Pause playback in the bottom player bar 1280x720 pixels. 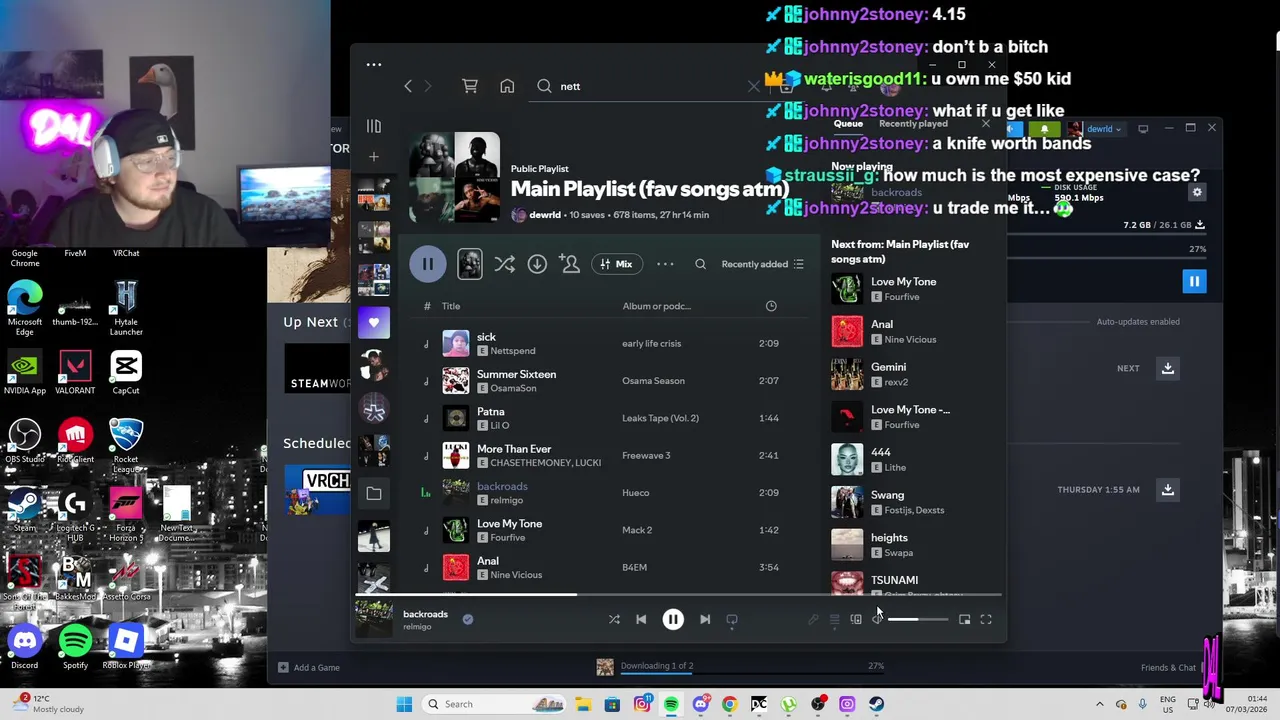coord(673,619)
